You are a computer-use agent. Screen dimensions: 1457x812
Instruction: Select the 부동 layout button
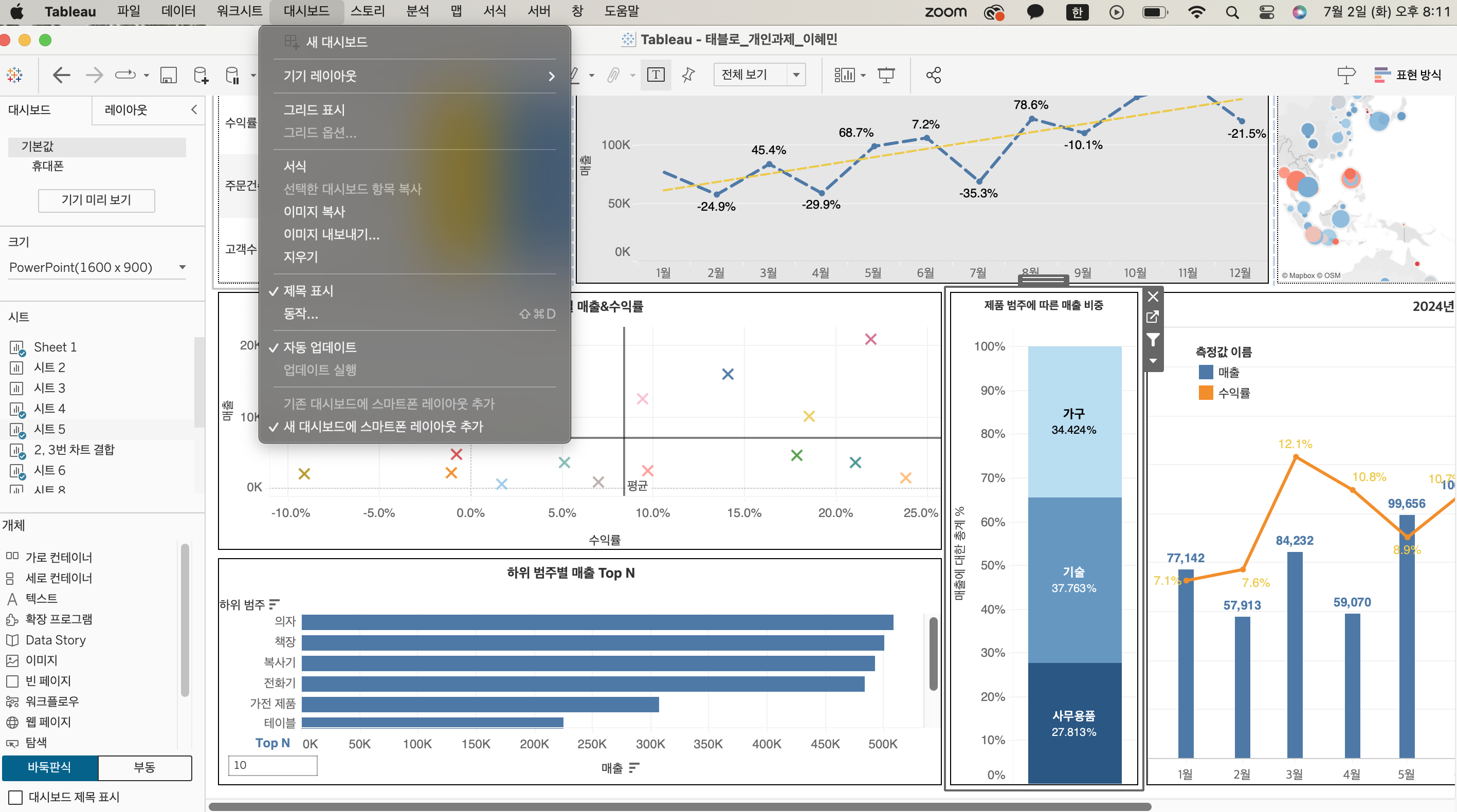click(x=144, y=767)
